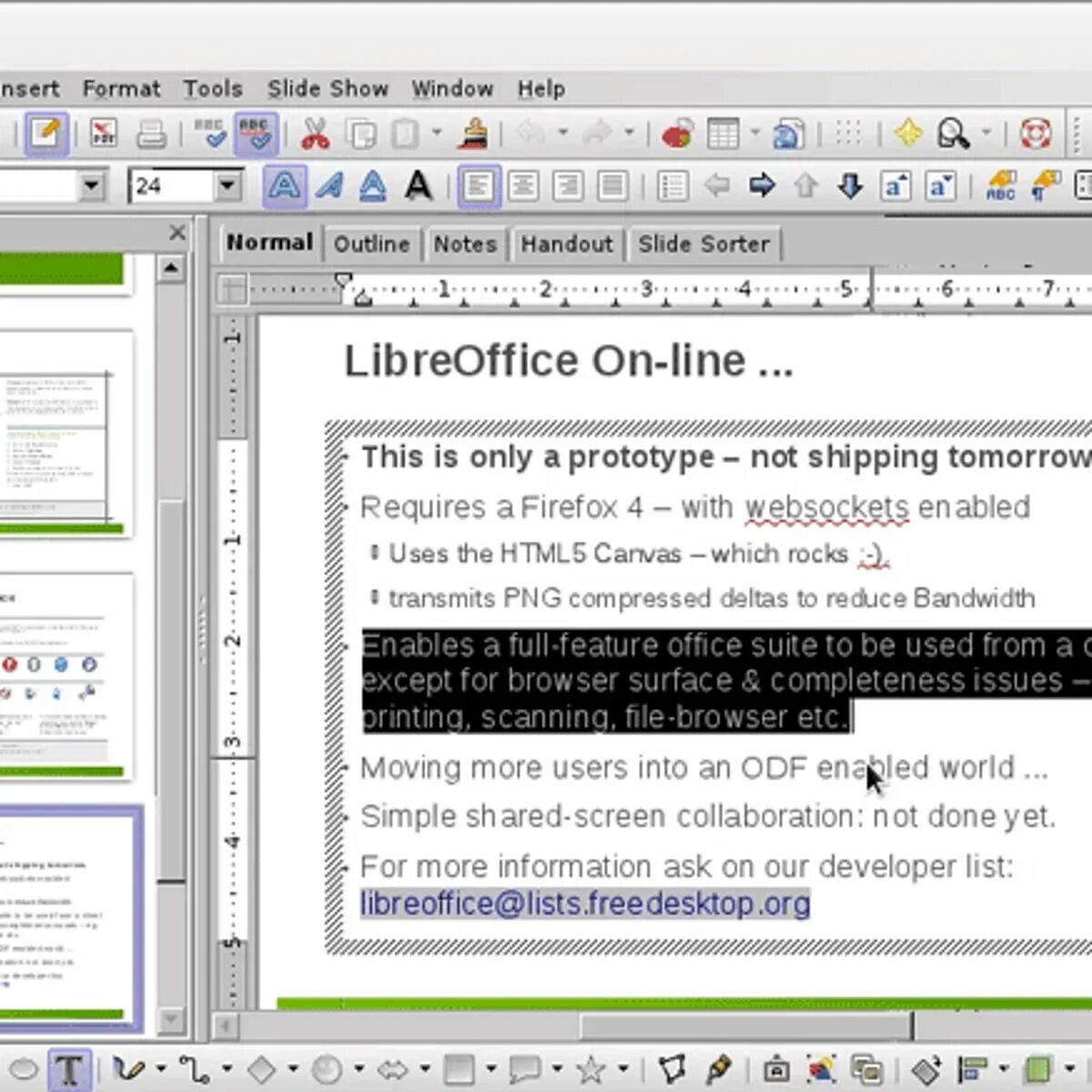Justify the text
1092x1092 pixels.
coord(612,187)
